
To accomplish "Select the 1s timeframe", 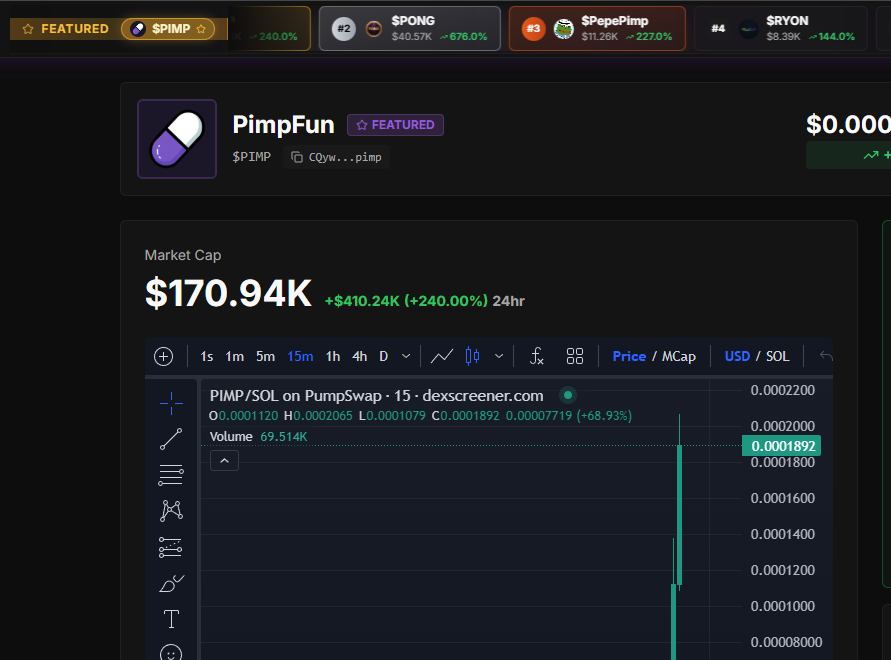I will tap(207, 356).
